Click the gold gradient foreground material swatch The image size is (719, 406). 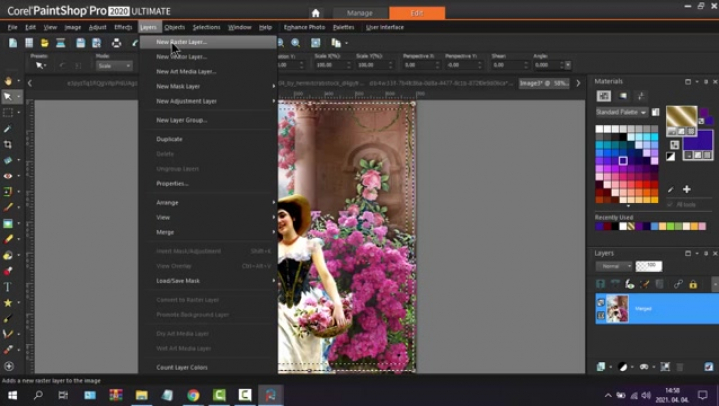[x=681, y=116]
